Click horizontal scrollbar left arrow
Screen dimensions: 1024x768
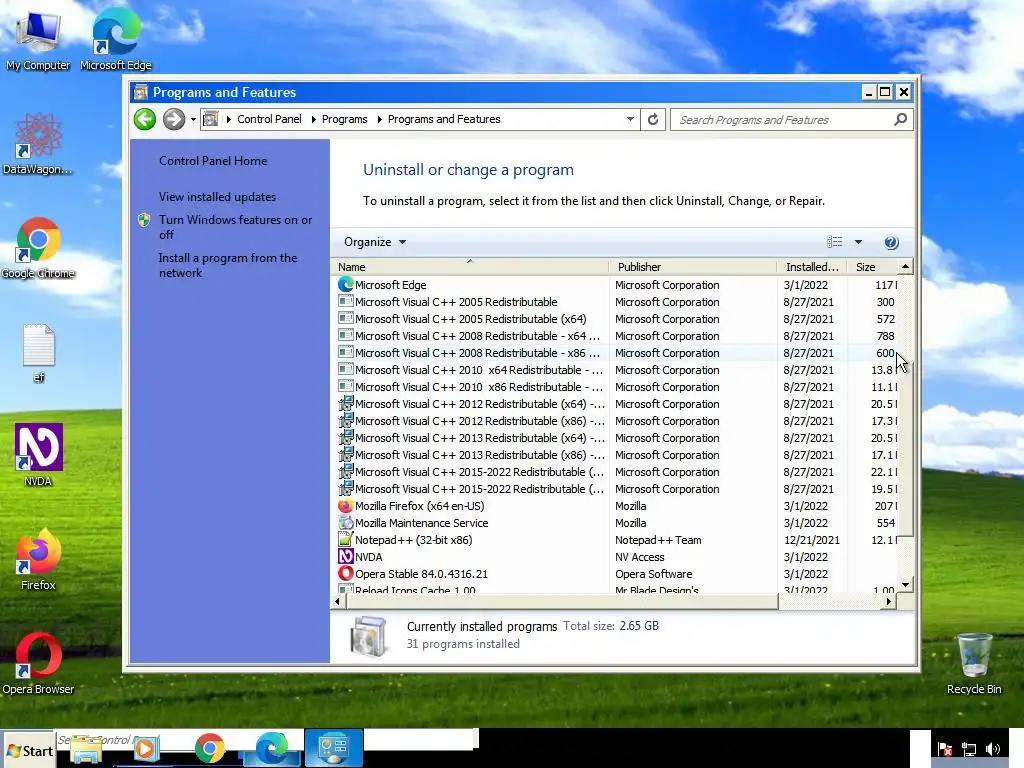click(338, 601)
